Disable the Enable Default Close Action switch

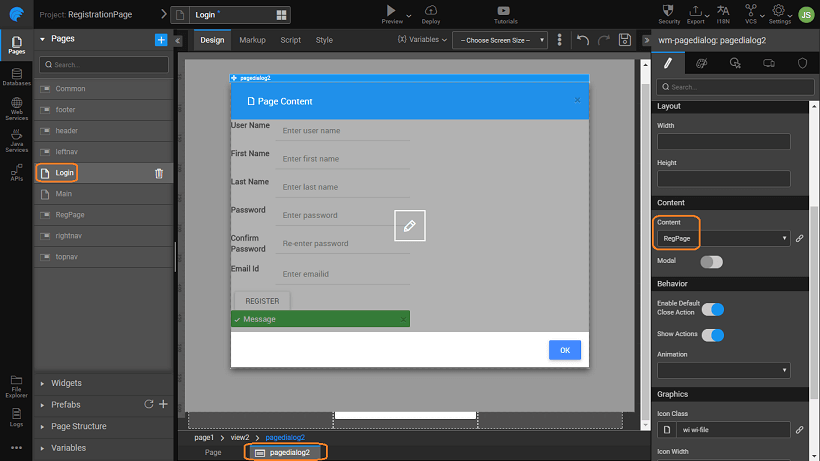(x=714, y=308)
